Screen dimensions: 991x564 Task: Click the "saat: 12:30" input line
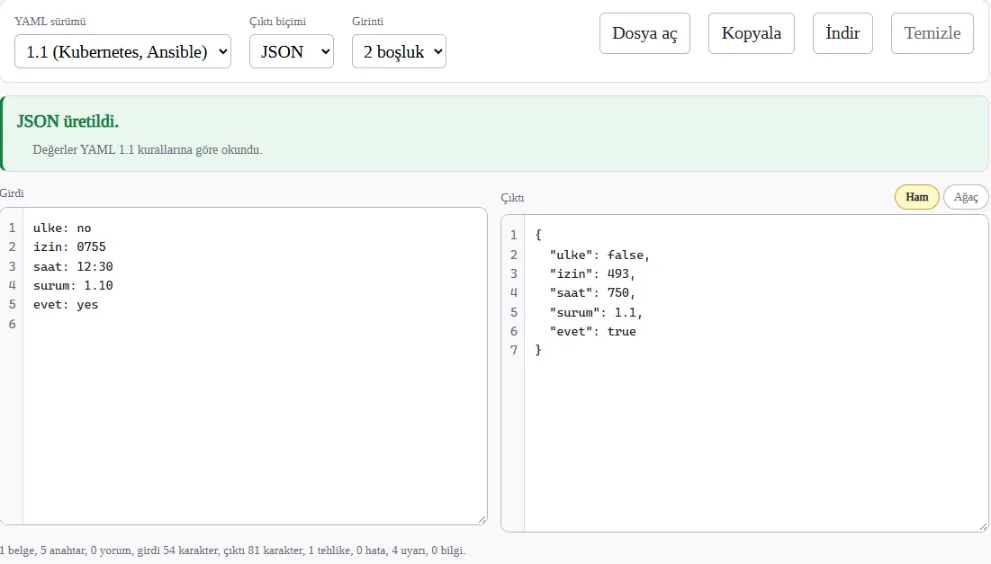tap(73, 267)
